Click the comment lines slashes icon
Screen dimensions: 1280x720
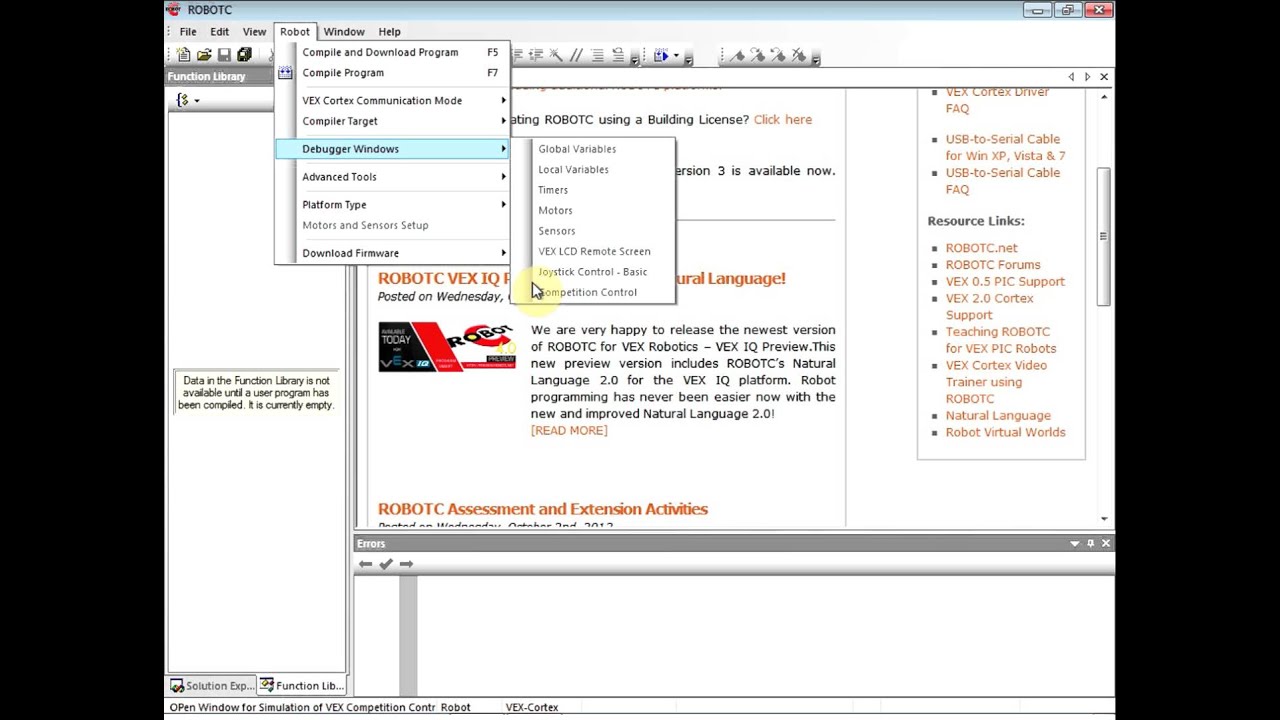(x=576, y=55)
